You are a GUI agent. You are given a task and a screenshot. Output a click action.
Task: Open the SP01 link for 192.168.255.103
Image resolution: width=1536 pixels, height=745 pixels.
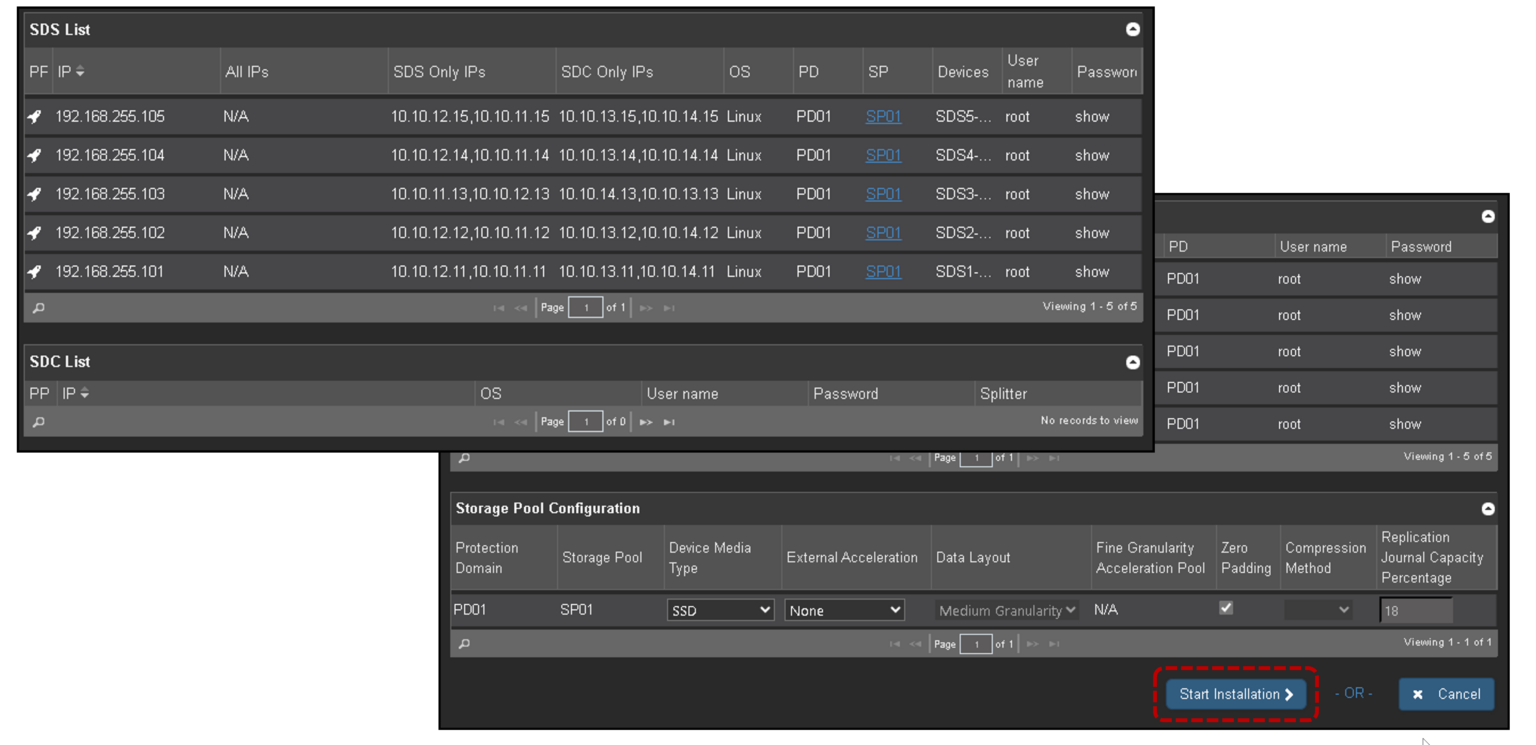pyautogui.click(x=883, y=194)
